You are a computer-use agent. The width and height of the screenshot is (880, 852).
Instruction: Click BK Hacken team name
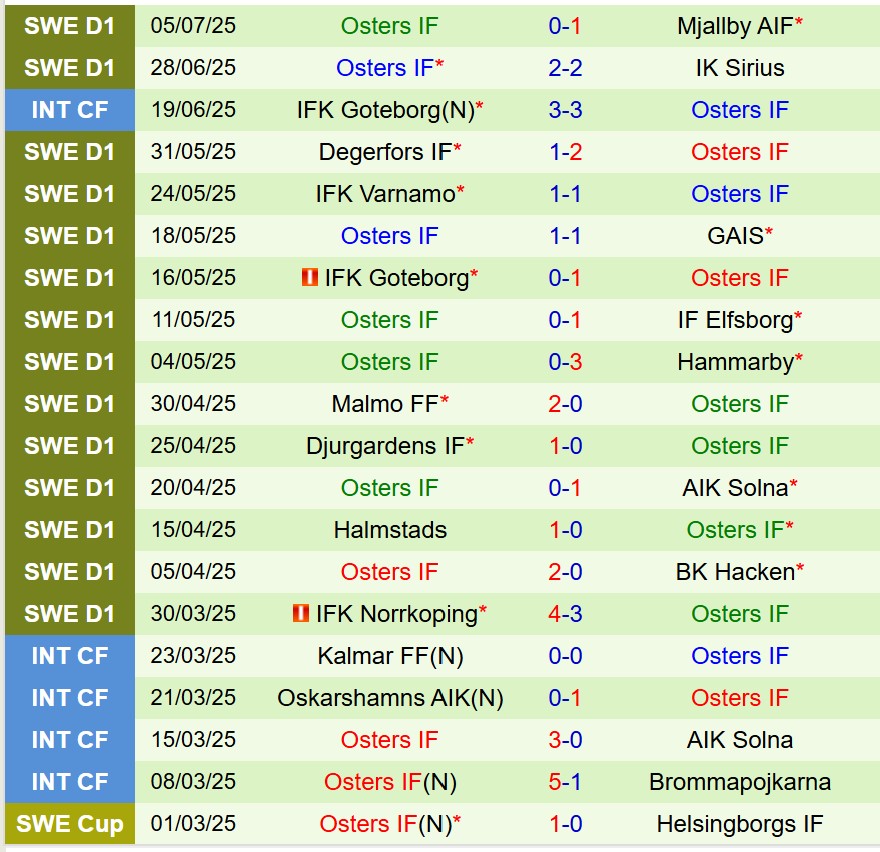736,572
